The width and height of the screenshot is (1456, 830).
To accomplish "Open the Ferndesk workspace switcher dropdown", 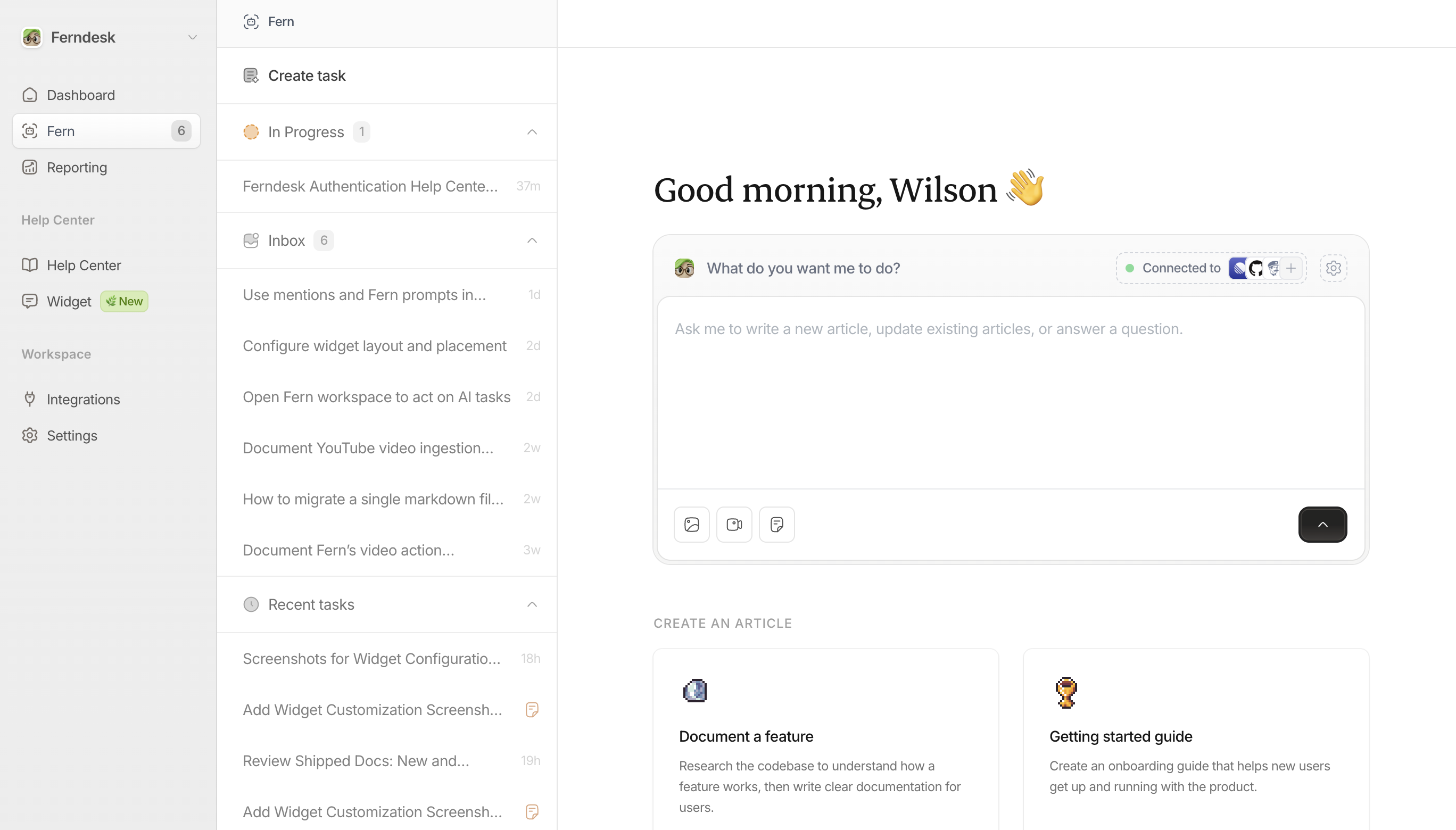I will point(192,38).
